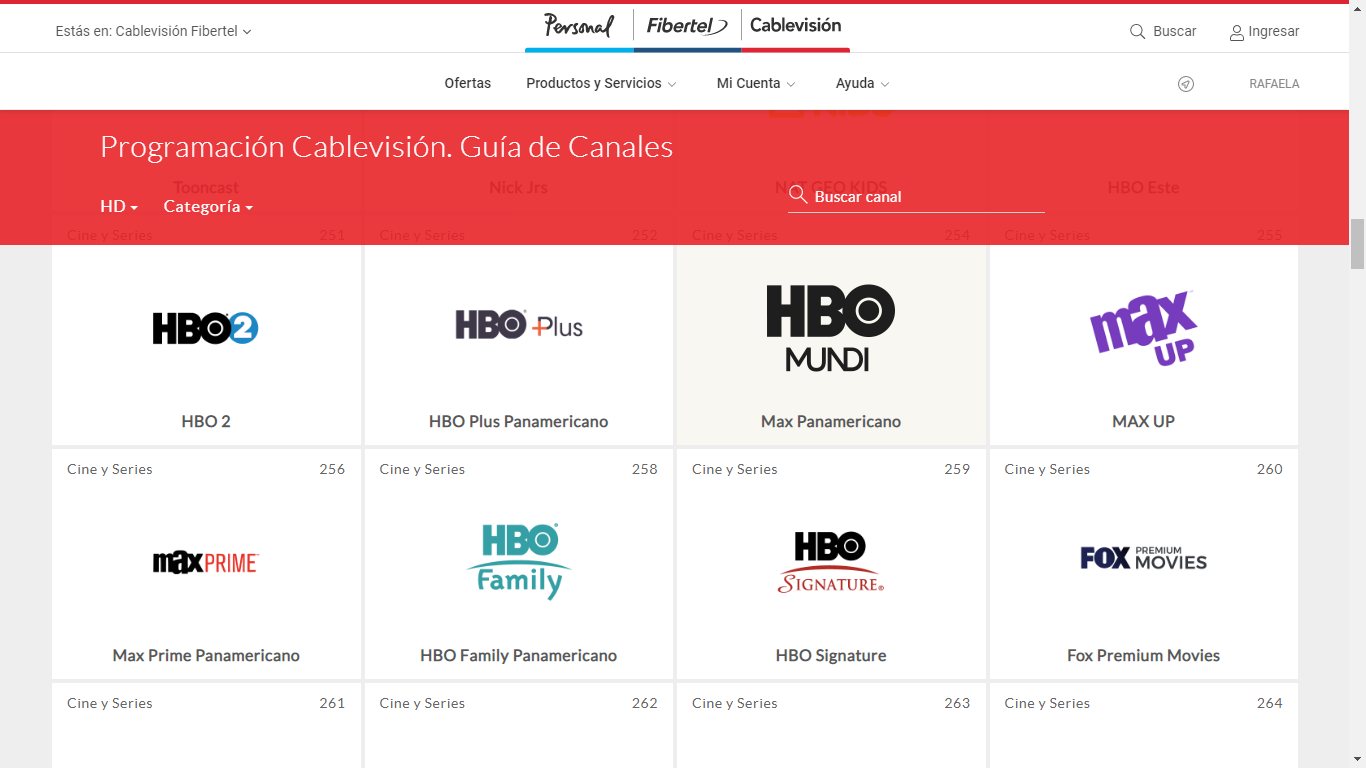Expand the Ayuda menu
This screenshot has height=768, width=1366.
click(862, 83)
